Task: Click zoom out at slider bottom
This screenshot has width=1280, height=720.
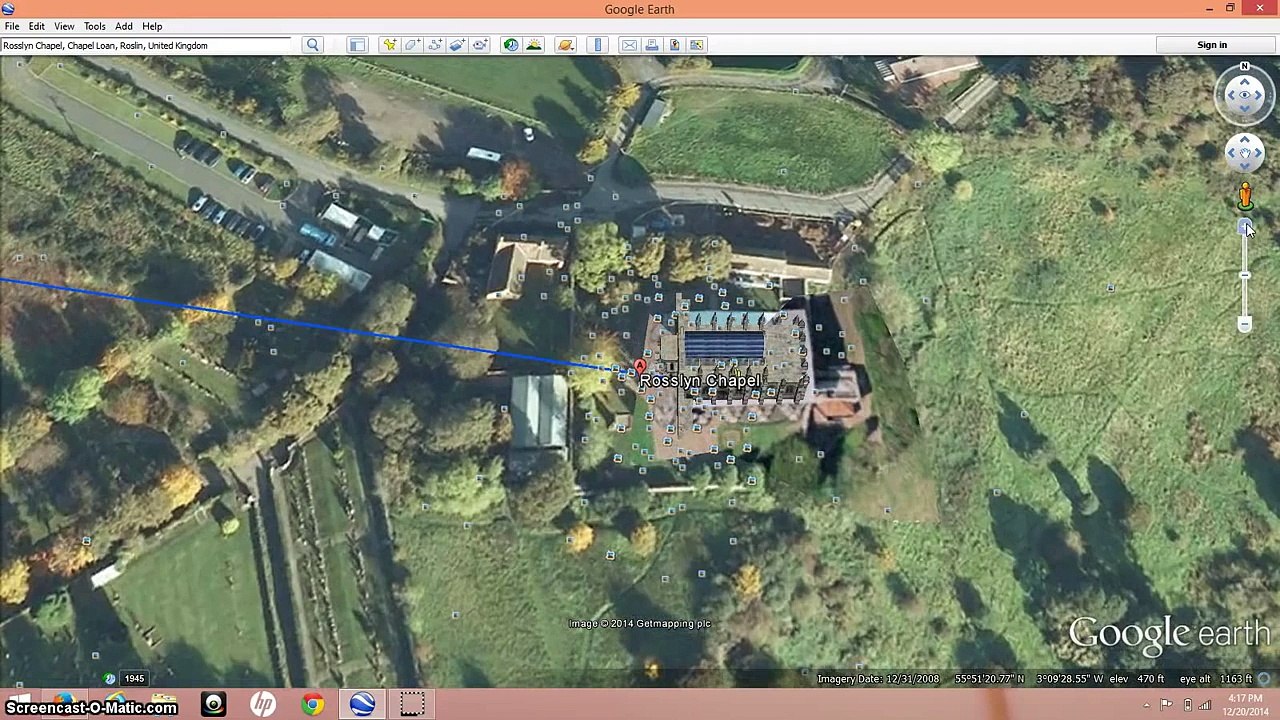Action: (x=1245, y=324)
